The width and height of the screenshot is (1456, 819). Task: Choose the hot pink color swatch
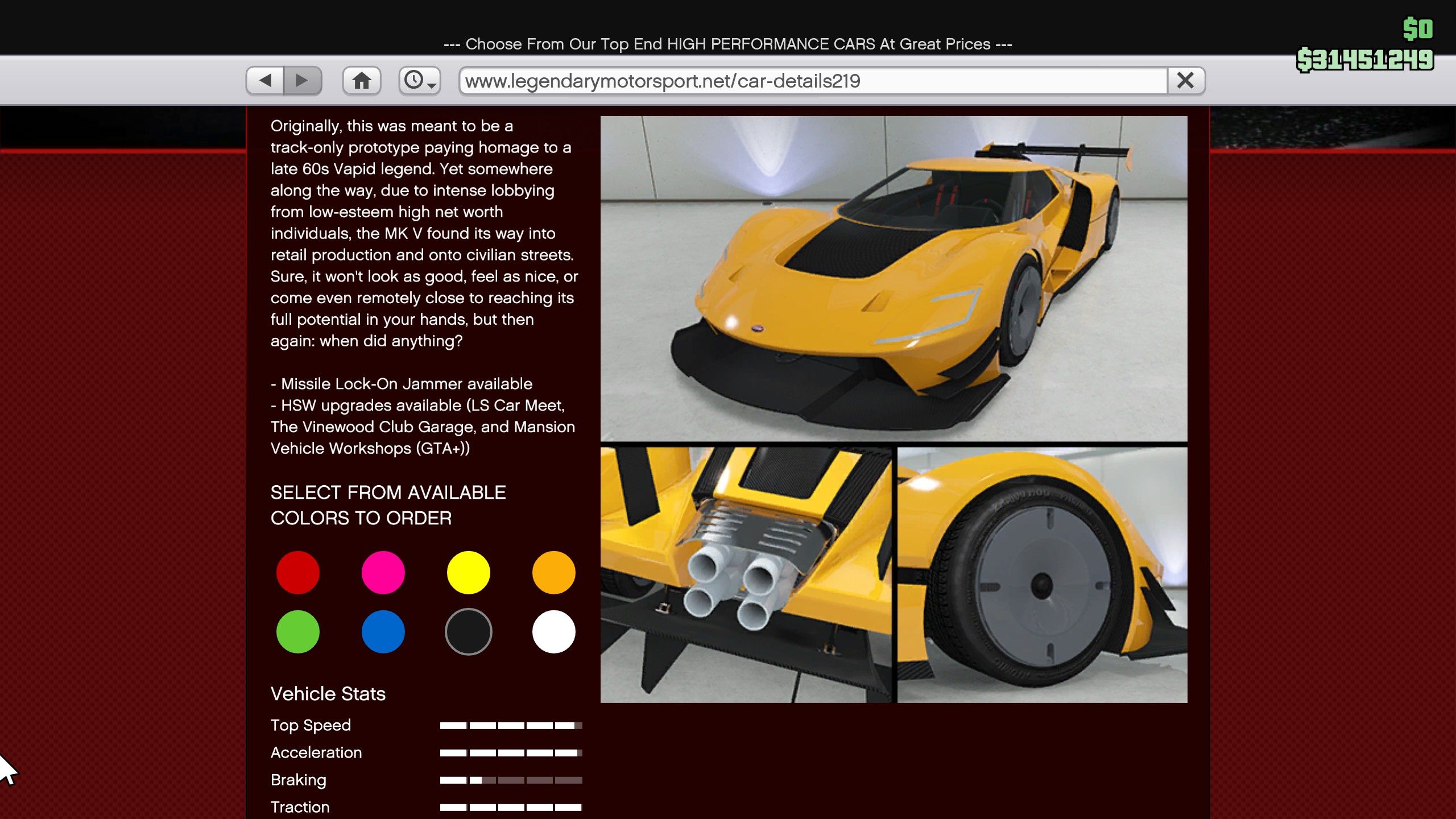pyautogui.click(x=383, y=572)
